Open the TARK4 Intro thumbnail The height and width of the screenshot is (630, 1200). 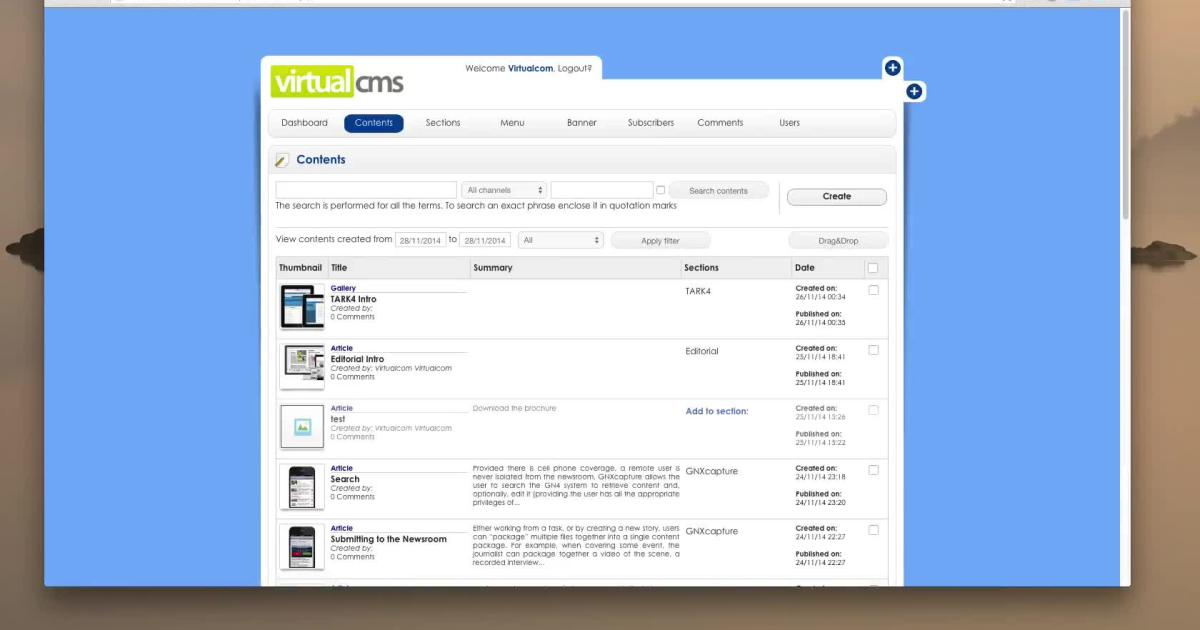(x=302, y=307)
